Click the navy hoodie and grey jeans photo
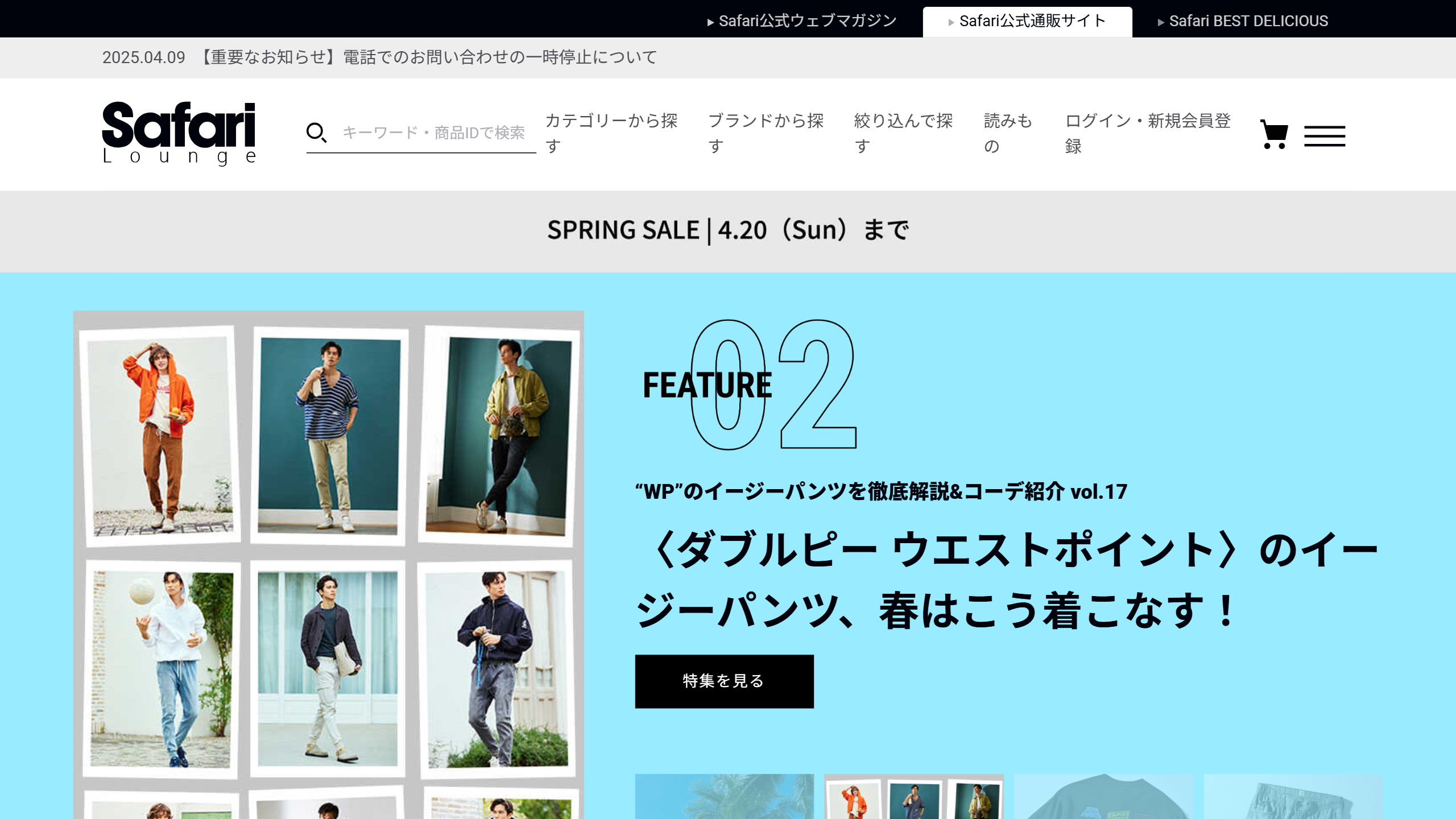This screenshot has height=819, width=1456. click(496, 669)
